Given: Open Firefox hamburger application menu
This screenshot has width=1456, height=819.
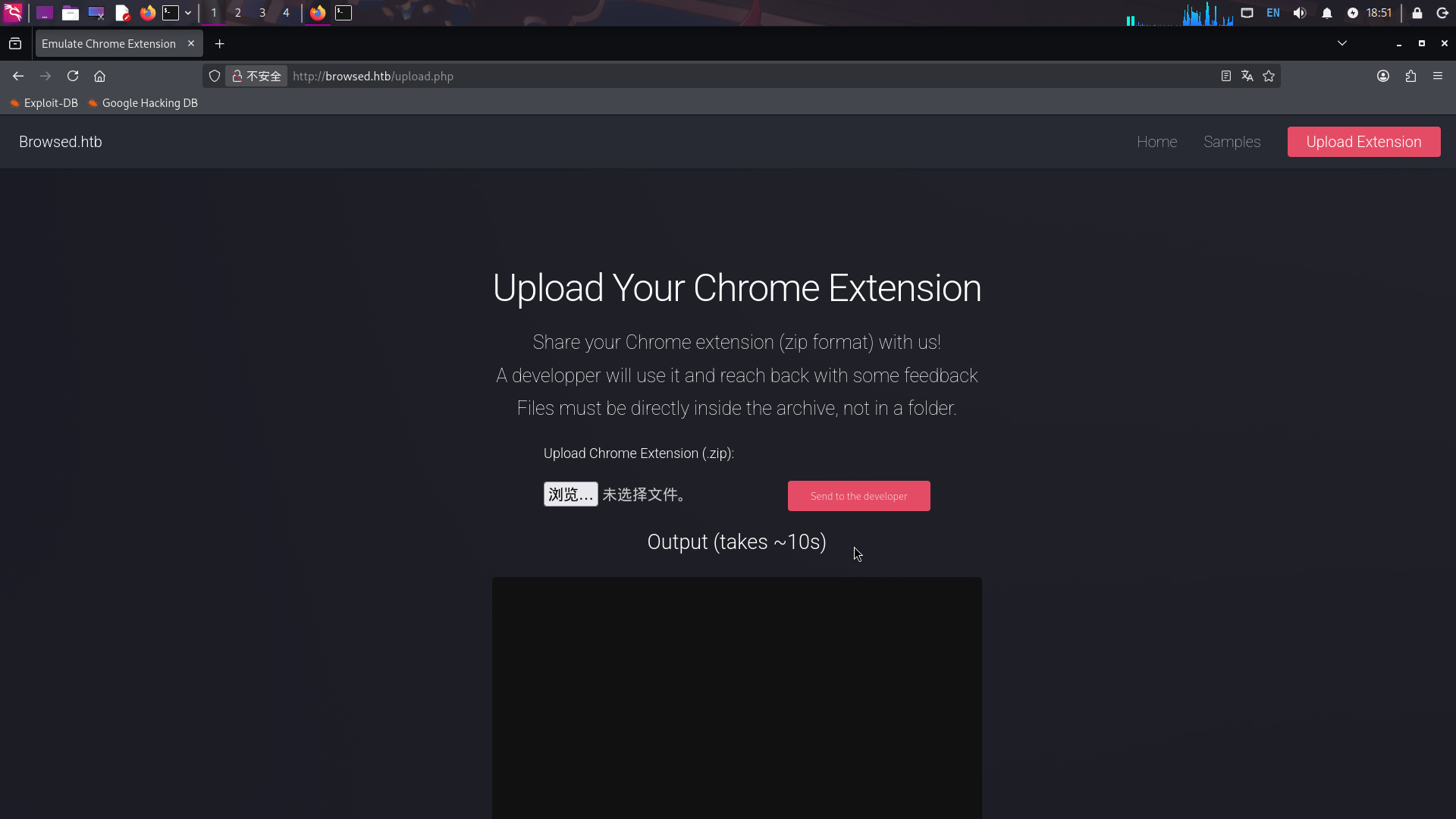Looking at the screenshot, I should click(x=1438, y=76).
